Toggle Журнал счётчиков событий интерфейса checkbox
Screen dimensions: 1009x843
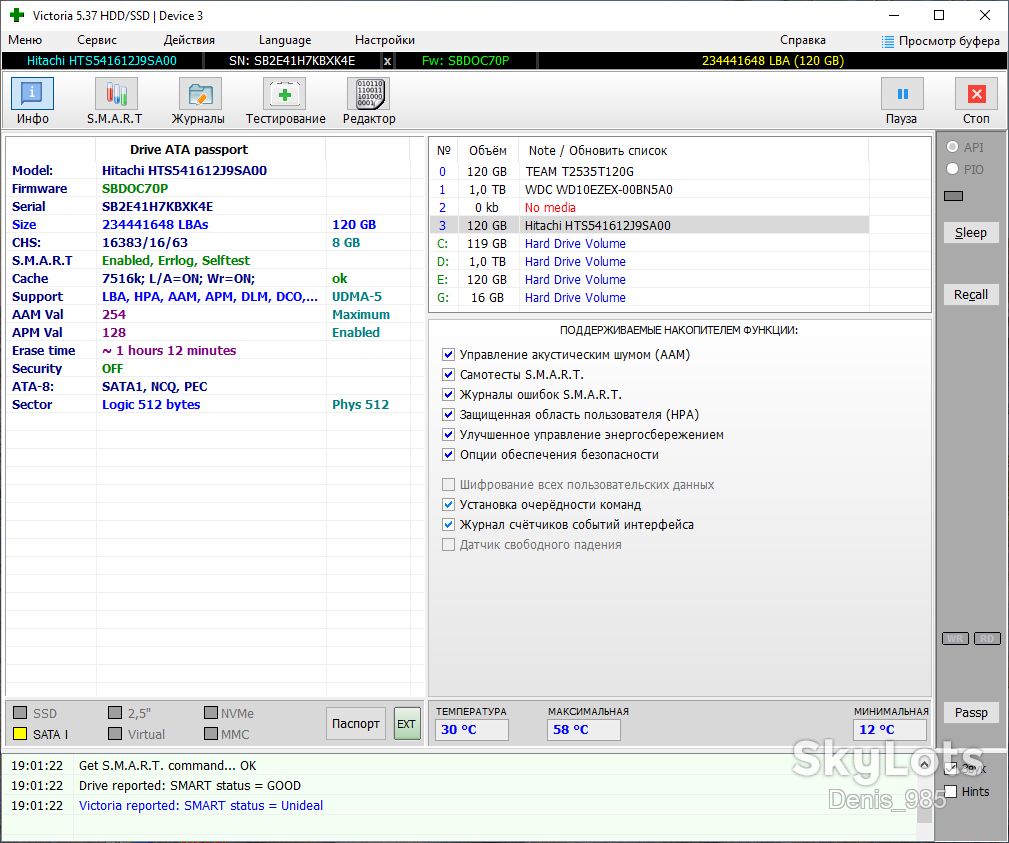[449, 524]
